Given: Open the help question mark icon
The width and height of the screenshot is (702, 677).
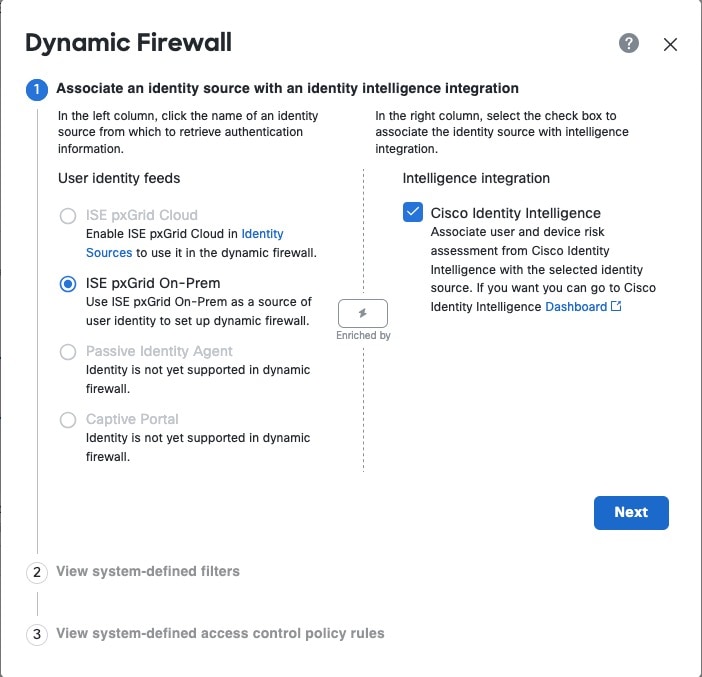Looking at the screenshot, I should pos(628,43).
